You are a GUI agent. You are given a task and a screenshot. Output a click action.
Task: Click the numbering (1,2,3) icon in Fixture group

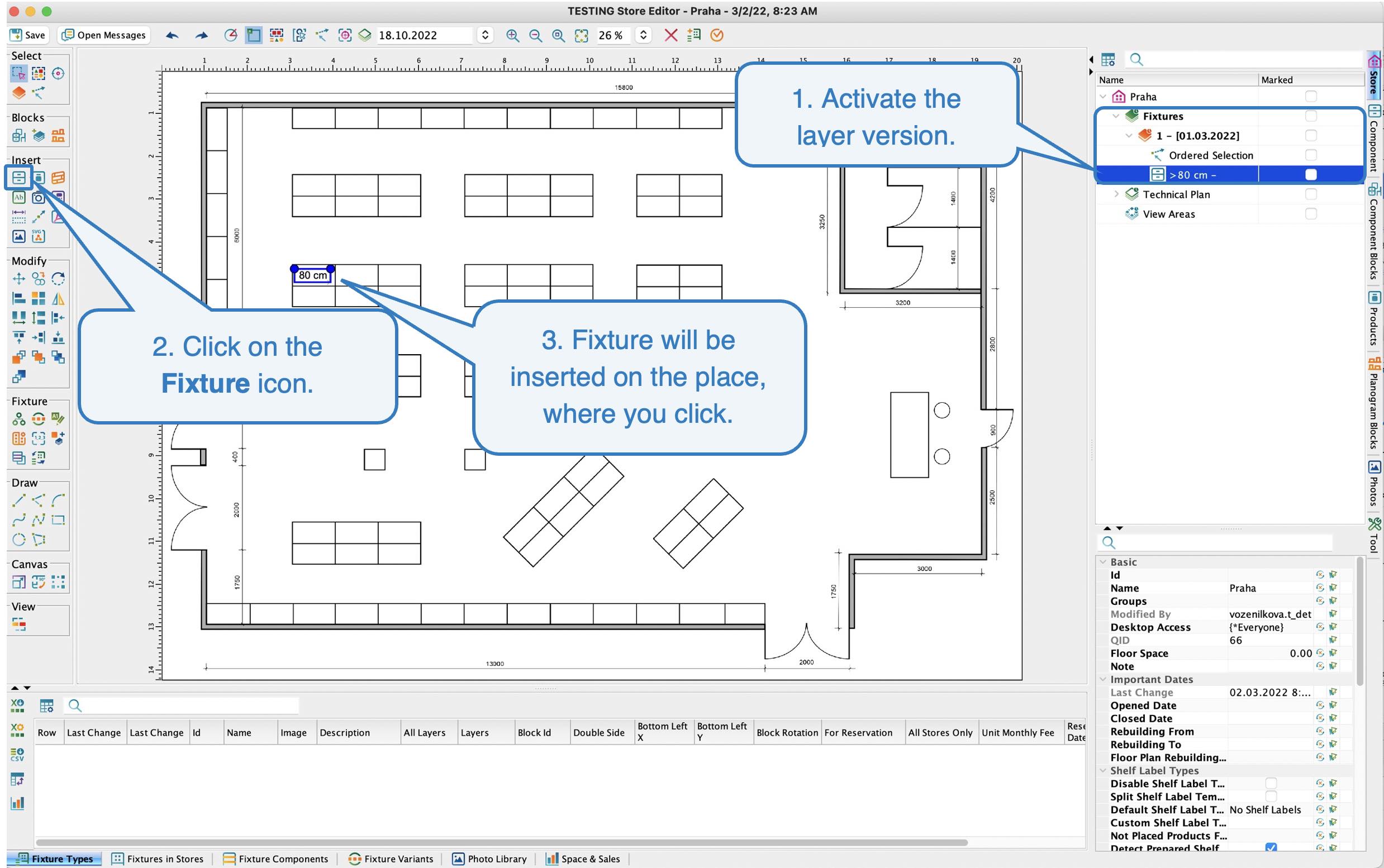click(39, 438)
